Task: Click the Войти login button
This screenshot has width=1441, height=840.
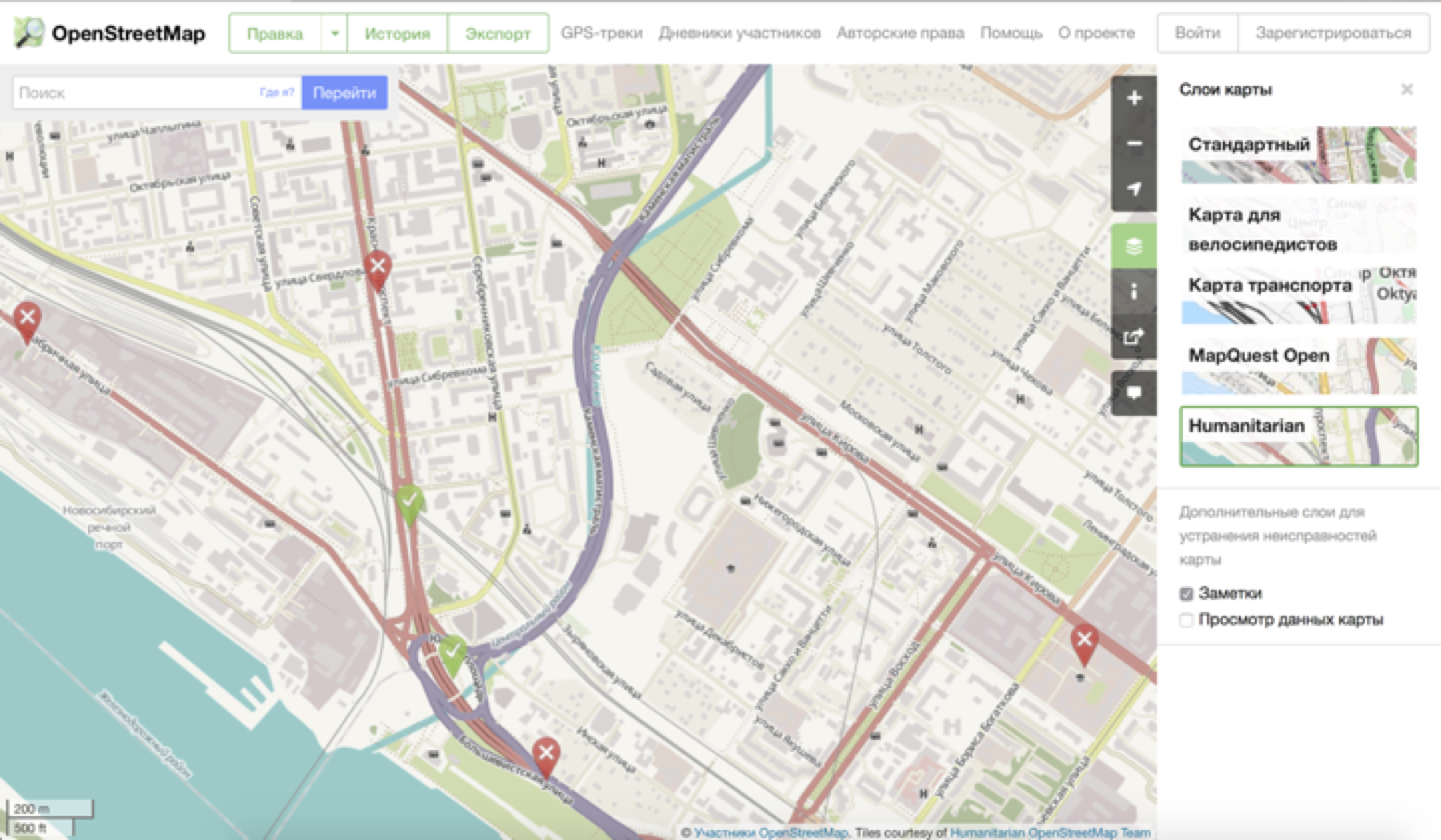Action: 1197,33
